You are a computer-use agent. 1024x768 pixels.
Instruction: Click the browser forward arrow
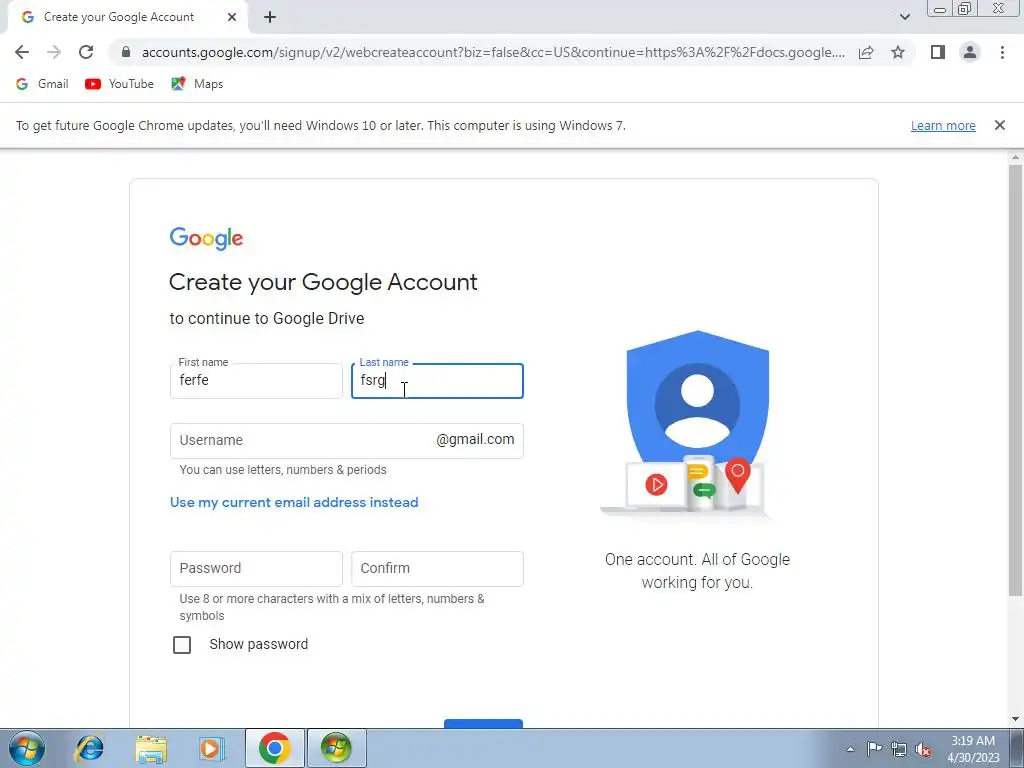[x=54, y=52]
